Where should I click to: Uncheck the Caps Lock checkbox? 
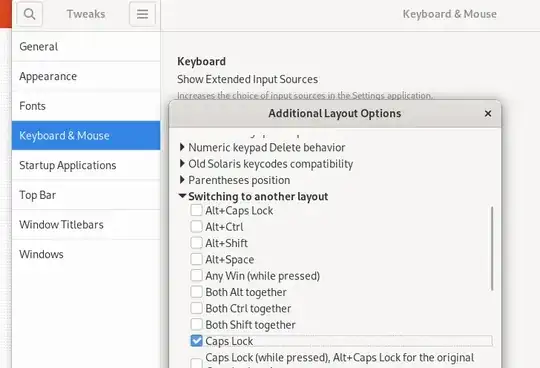click(x=196, y=341)
